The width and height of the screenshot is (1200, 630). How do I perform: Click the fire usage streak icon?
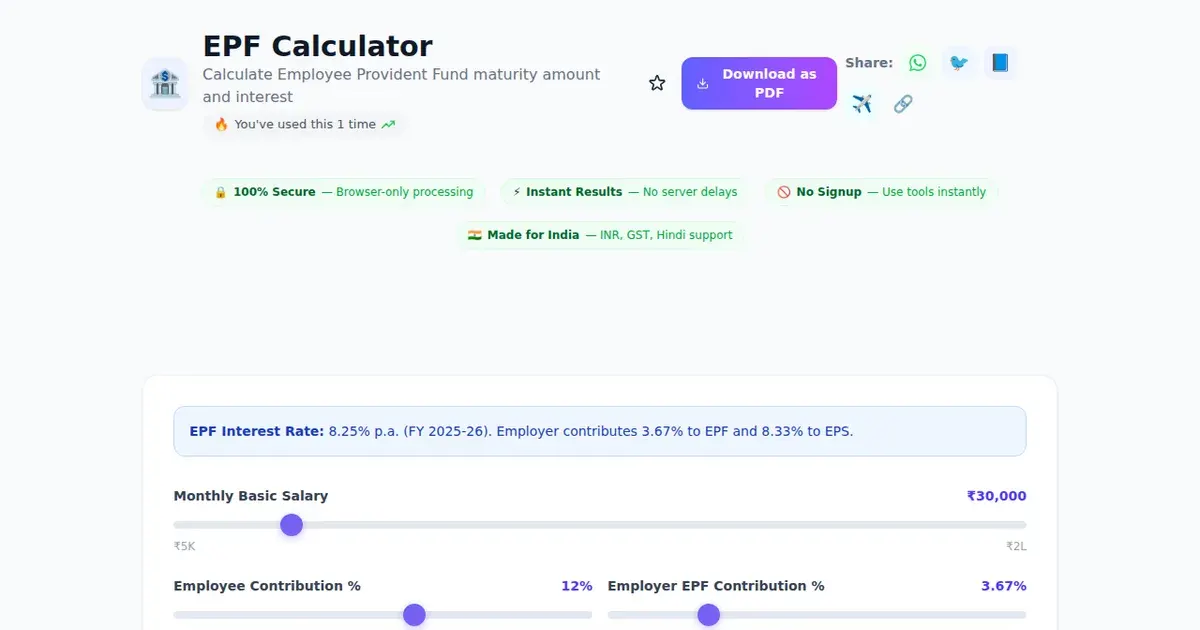(221, 125)
